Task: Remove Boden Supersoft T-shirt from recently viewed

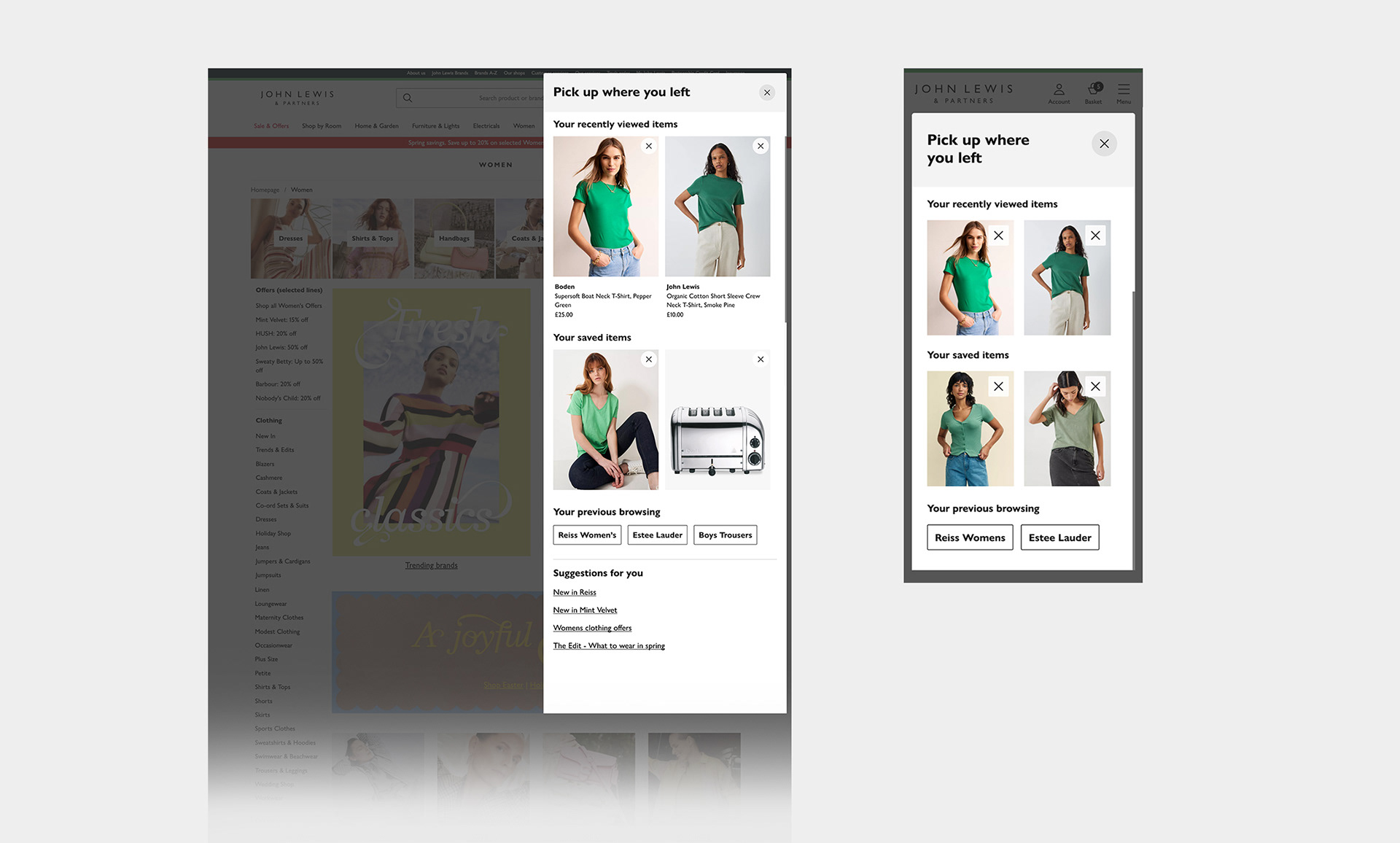Action: click(648, 146)
